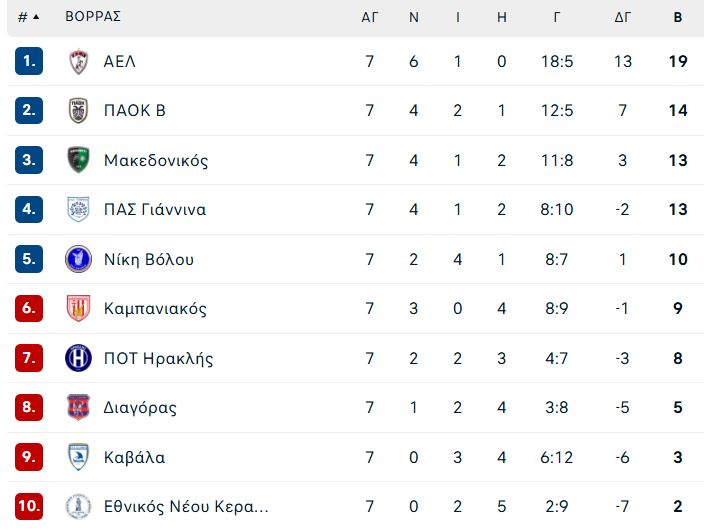This screenshot has width=704, height=531.
Task: Open the Μακεδονικός green shield logo
Action: pyautogui.click(x=79, y=160)
